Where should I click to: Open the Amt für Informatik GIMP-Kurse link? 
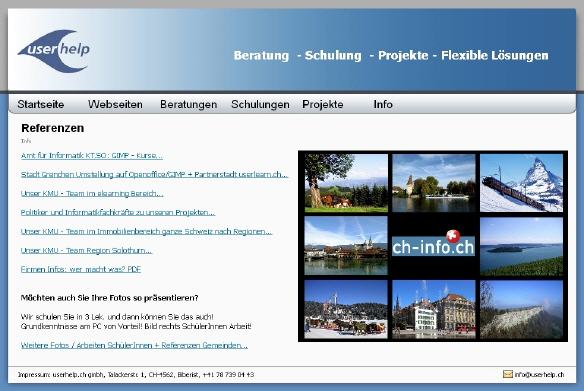[x=92, y=156]
